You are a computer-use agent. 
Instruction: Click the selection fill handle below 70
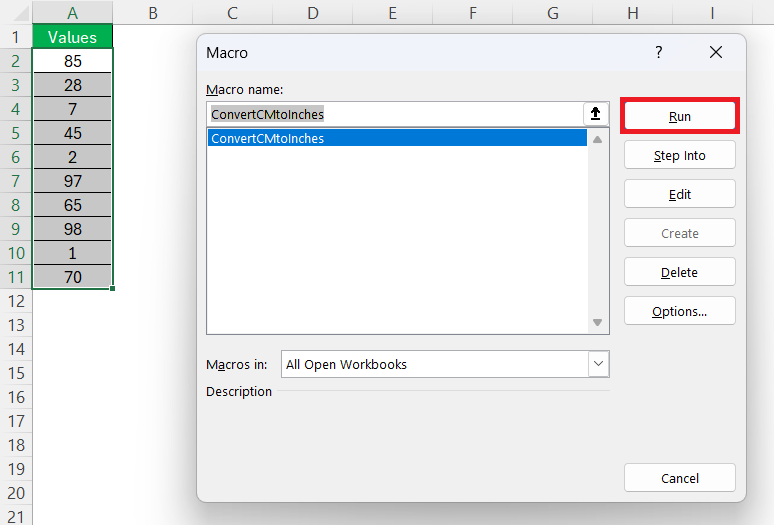coord(113,289)
